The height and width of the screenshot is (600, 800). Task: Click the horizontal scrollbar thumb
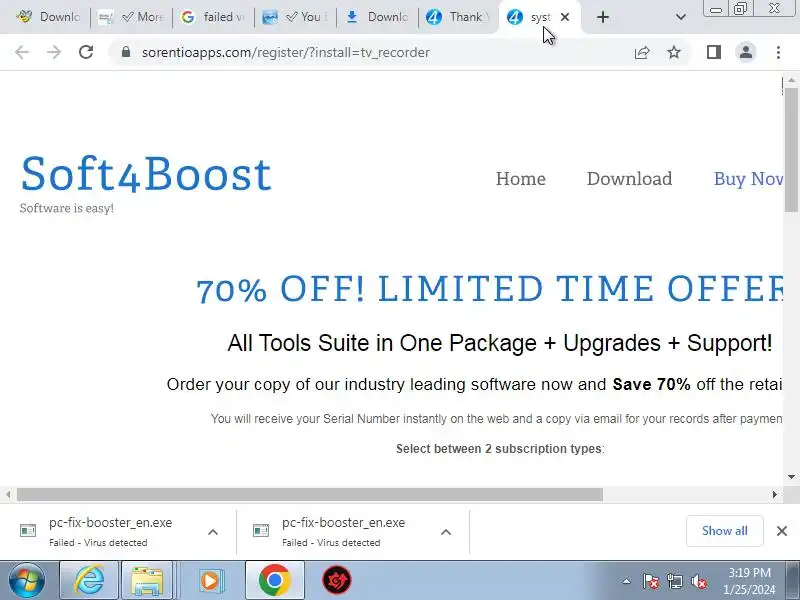click(310, 494)
